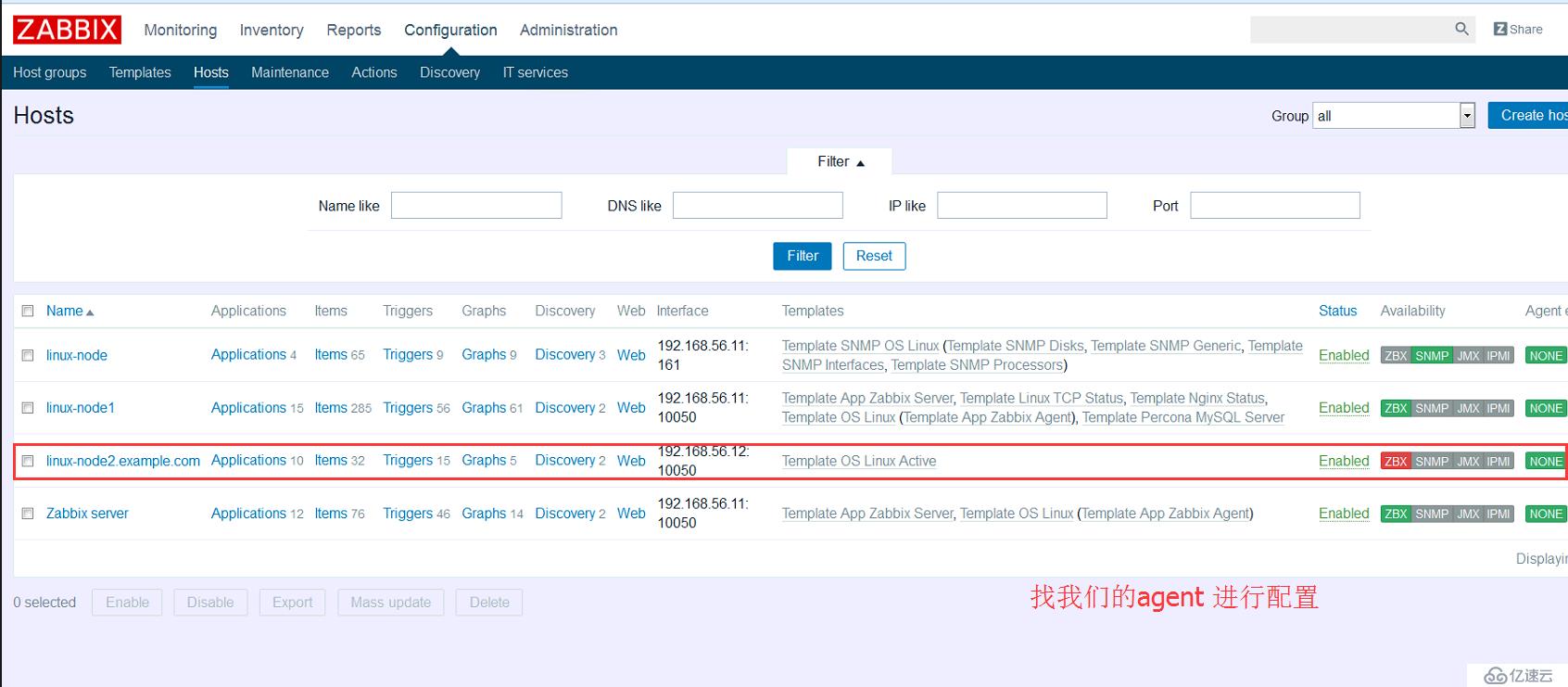
Task: Go to Host groups submenu
Action: [x=50, y=72]
